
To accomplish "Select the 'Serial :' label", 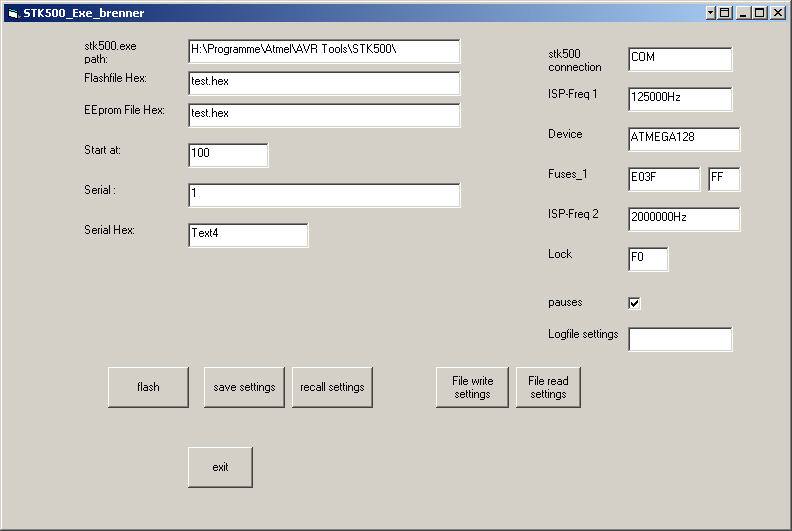I will [x=100, y=190].
